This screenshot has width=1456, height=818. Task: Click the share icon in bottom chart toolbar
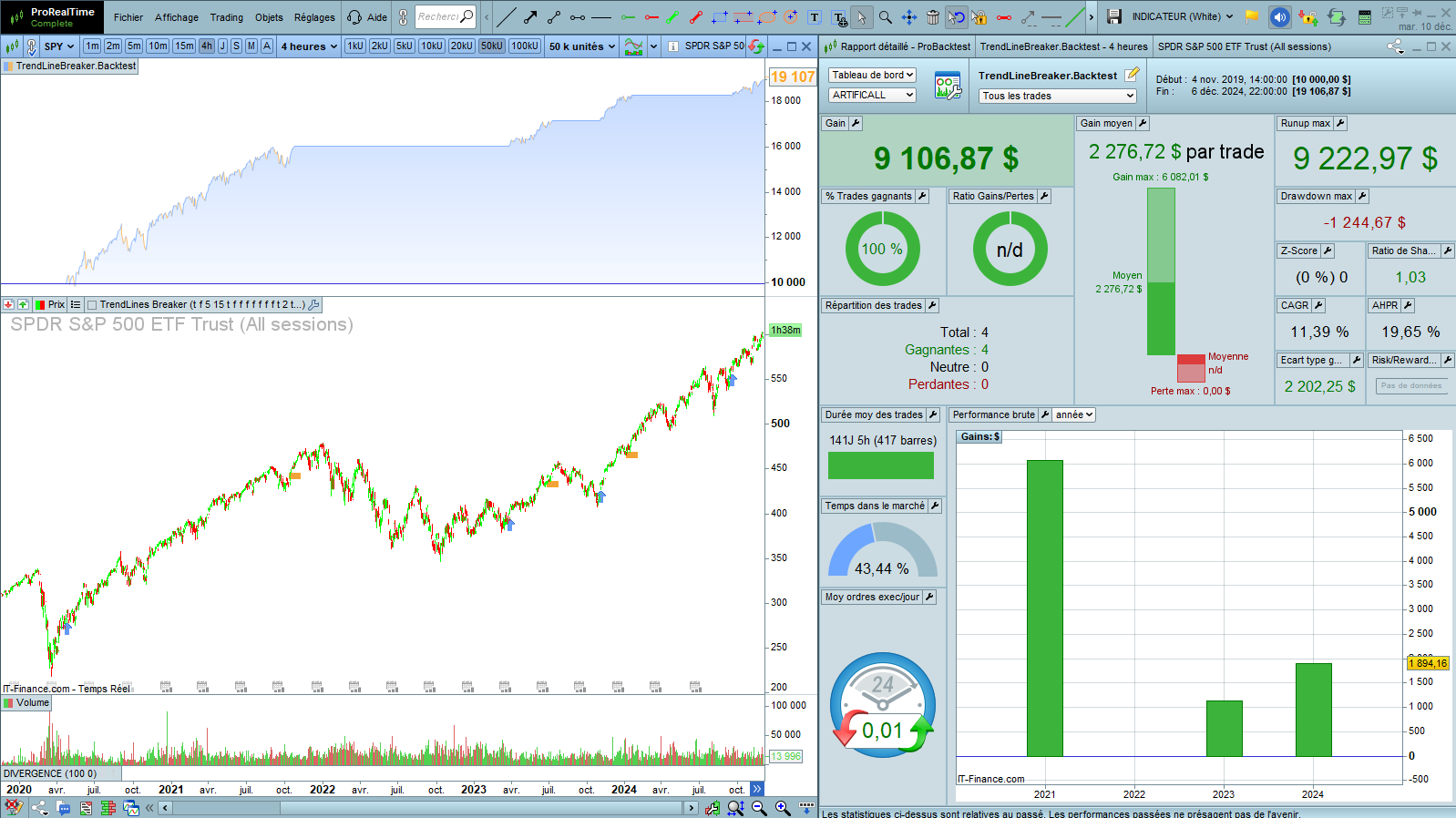tap(39, 807)
